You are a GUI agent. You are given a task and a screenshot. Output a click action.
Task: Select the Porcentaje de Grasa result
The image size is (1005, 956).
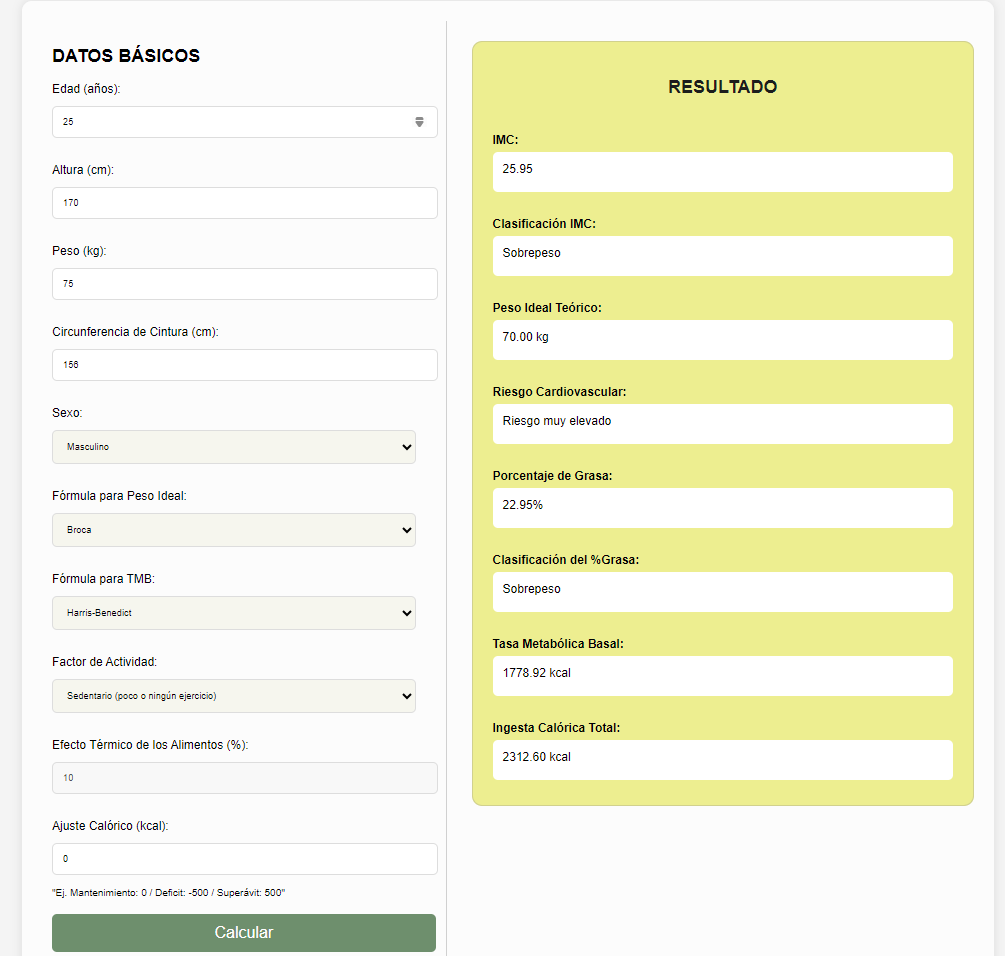pyautogui.click(x=722, y=507)
